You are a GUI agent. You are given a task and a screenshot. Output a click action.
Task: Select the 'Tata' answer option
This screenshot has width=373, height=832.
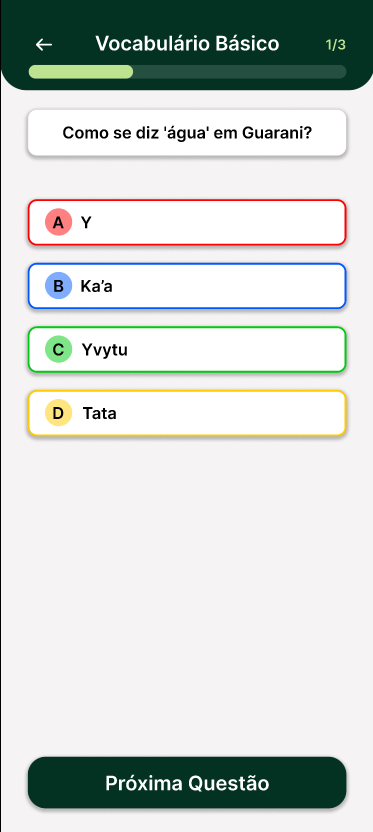pyautogui.click(x=187, y=413)
